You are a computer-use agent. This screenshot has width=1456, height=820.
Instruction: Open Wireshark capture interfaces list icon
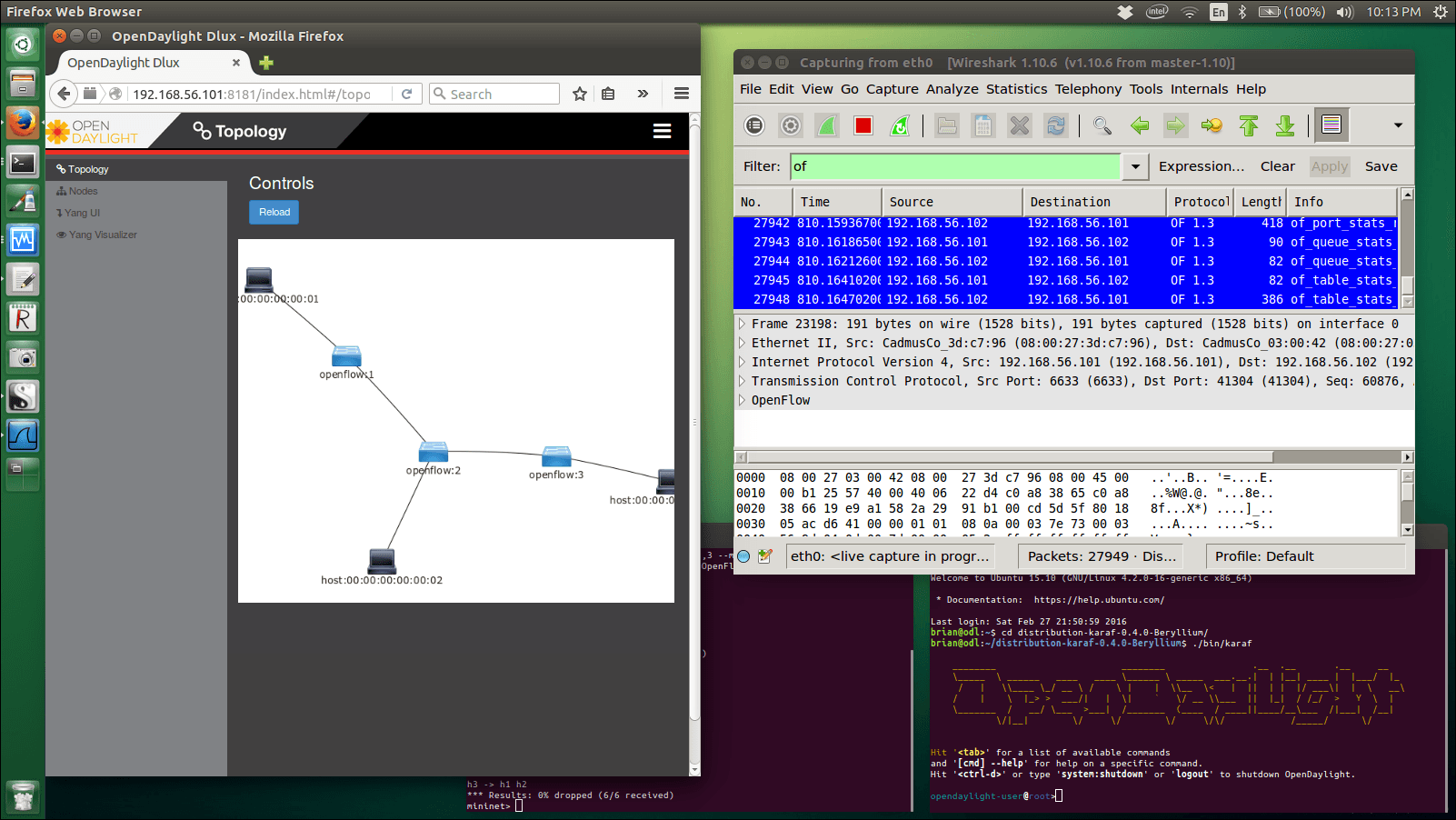point(754,125)
